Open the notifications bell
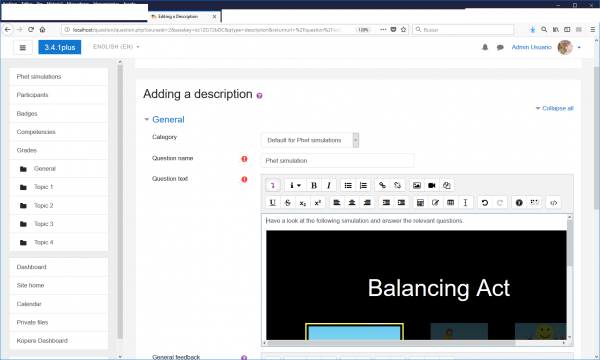Screen dimensions: 600x360 point(485,47)
